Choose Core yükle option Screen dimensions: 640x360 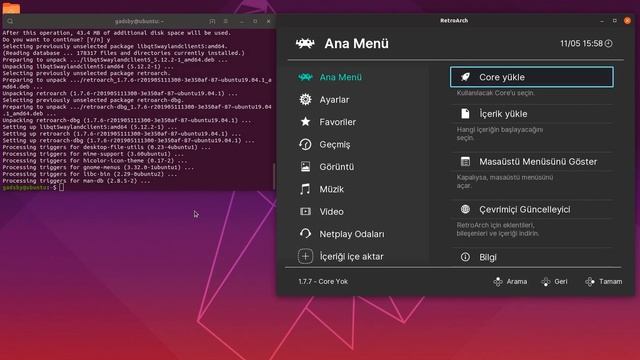(531, 77)
